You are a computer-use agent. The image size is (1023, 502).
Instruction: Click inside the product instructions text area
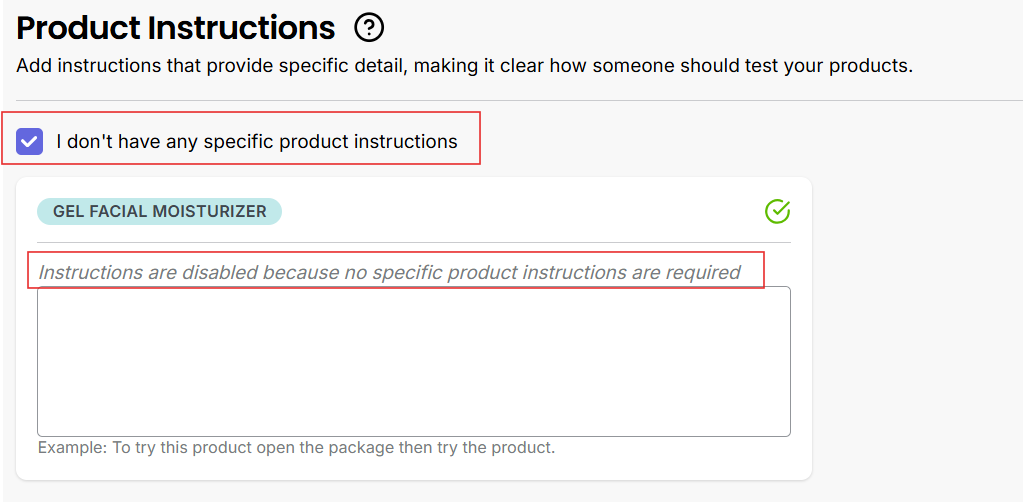point(413,360)
